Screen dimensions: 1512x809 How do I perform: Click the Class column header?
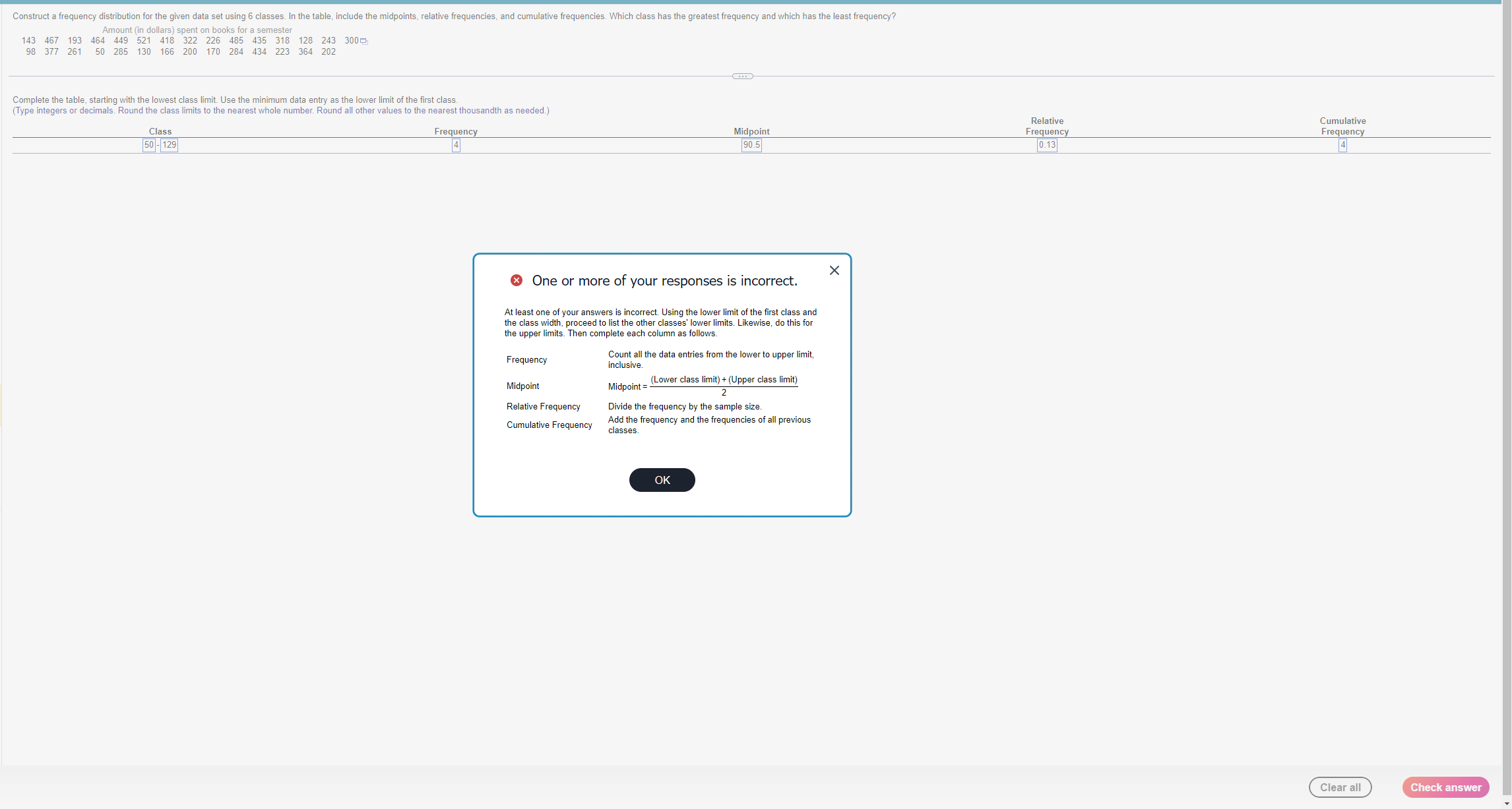(160, 131)
